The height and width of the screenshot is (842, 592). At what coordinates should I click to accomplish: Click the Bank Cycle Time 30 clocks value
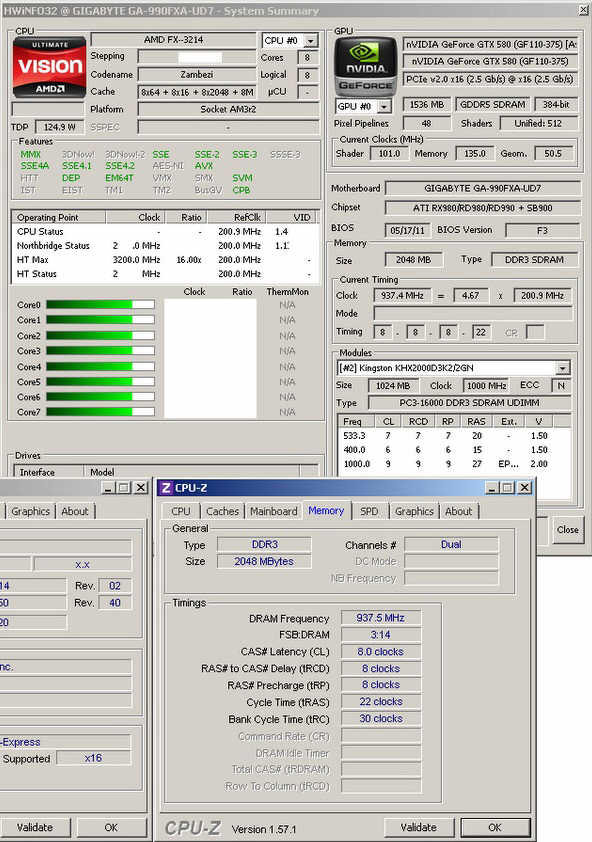(380, 718)
